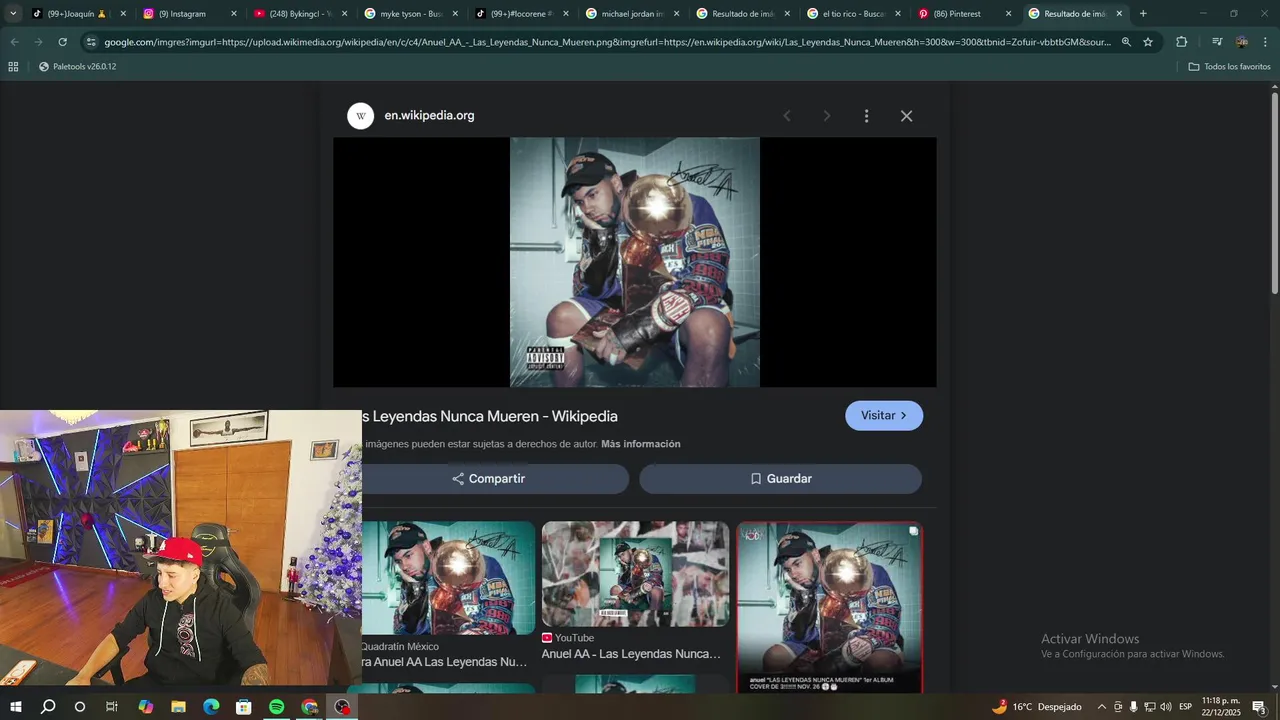This screenshot has width=1280, height=720.
Task: Open a new tab with plus button
Action: tap(1143, 14)
